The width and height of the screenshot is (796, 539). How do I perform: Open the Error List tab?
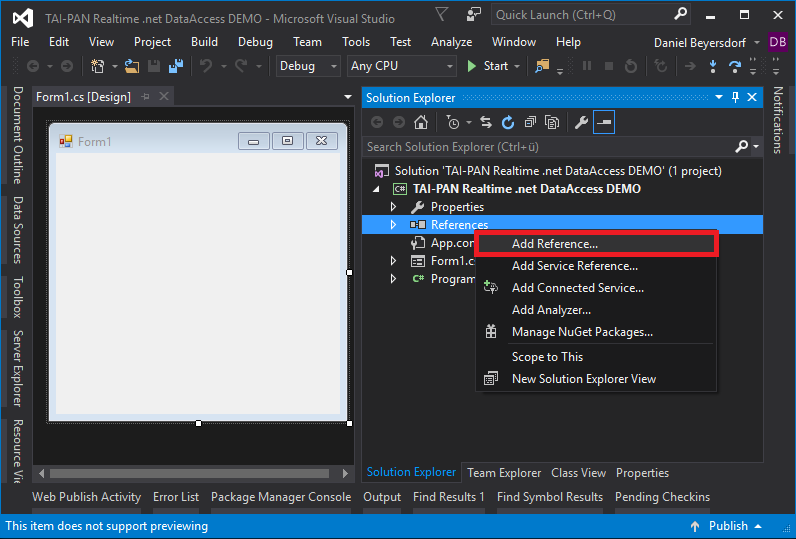[x=176, y=497]
